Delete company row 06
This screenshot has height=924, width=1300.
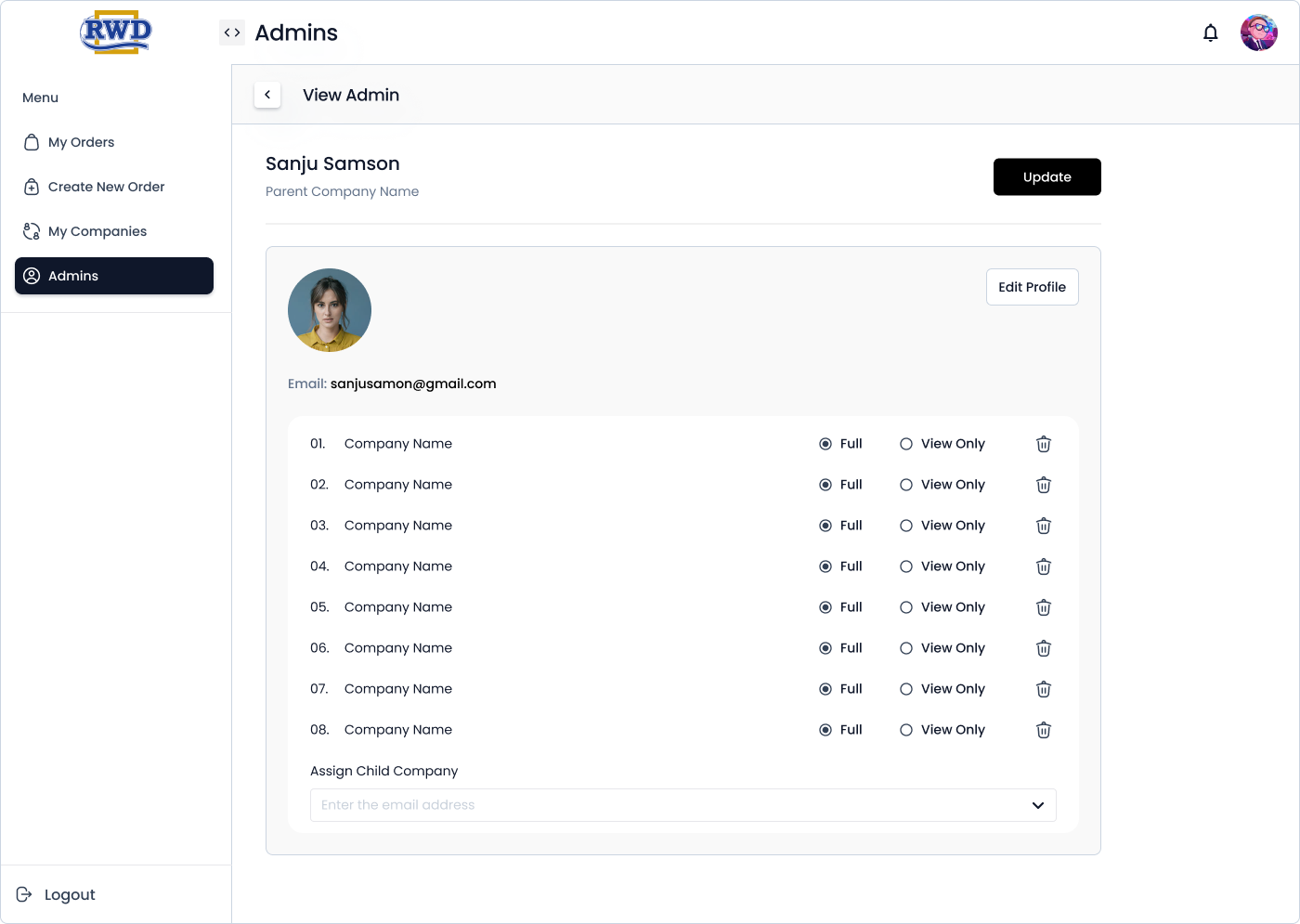point(1044,648)
